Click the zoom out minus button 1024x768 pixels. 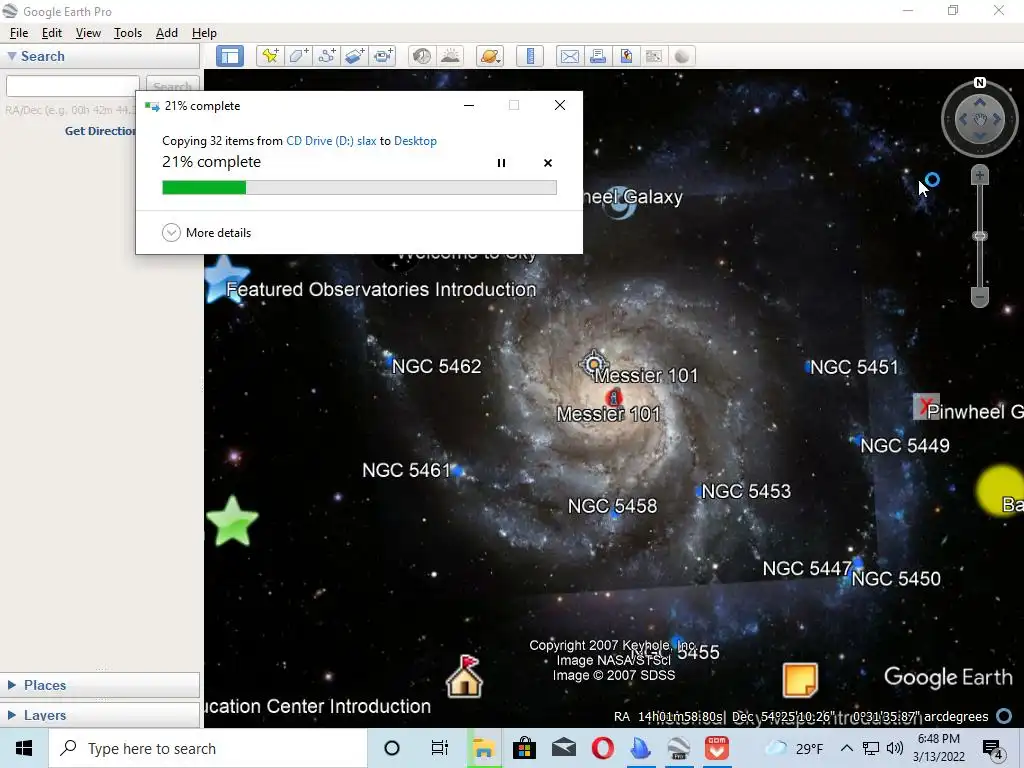[980, 297]
